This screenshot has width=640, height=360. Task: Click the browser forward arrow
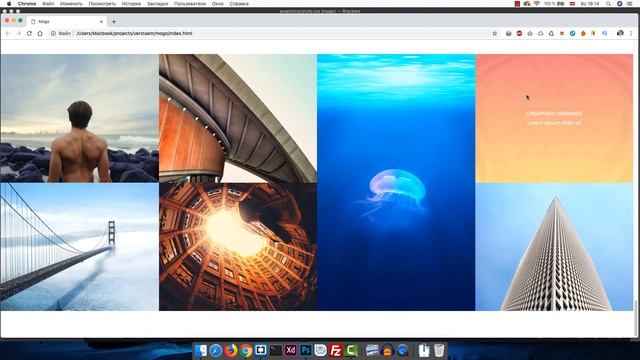coord(19,33)
